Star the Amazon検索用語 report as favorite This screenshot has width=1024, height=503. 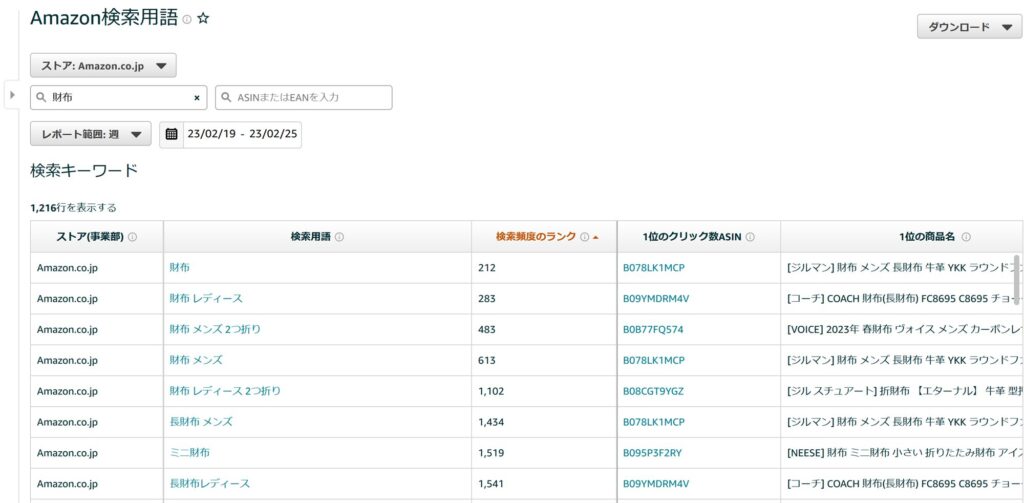[x=202, y=19]
